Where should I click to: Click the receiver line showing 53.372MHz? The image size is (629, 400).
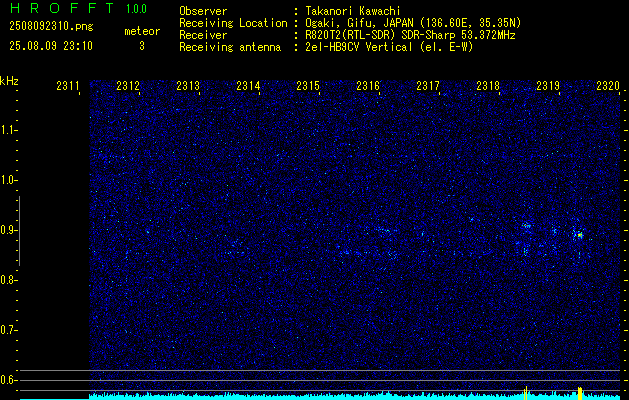(410, 35)
